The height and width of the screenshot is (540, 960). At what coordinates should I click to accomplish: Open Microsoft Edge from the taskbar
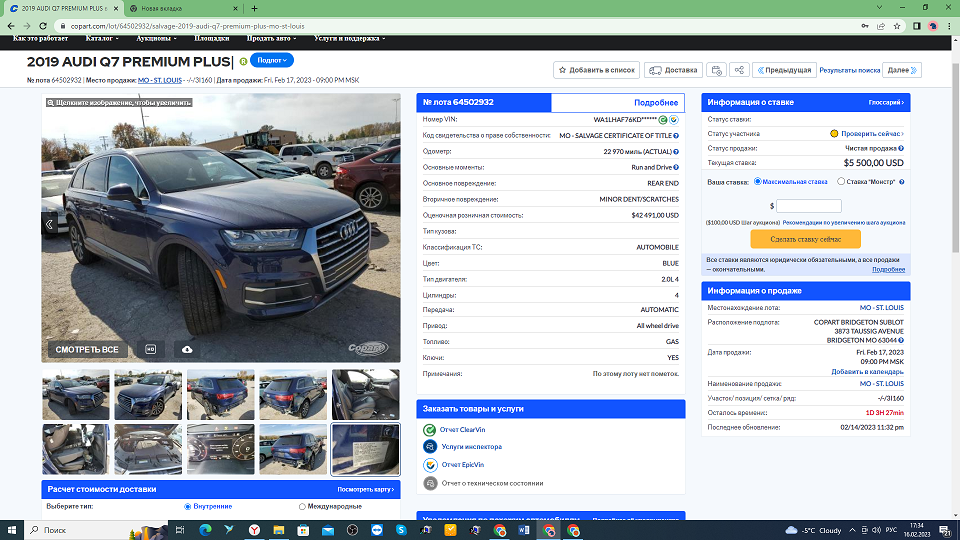205,530
